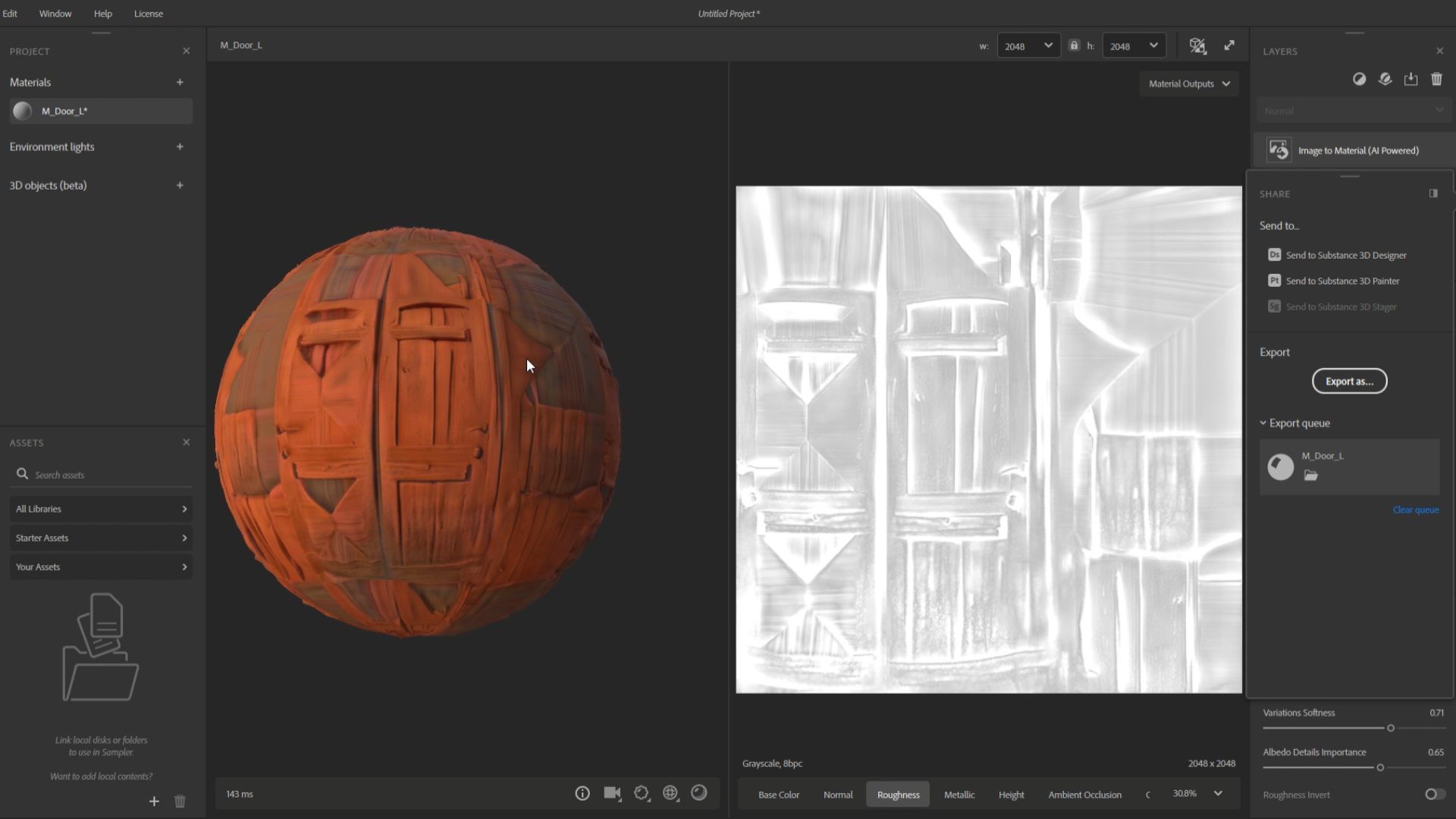
Task: Open camera settings icon in viewport
Action: click(x=612, y=793)
